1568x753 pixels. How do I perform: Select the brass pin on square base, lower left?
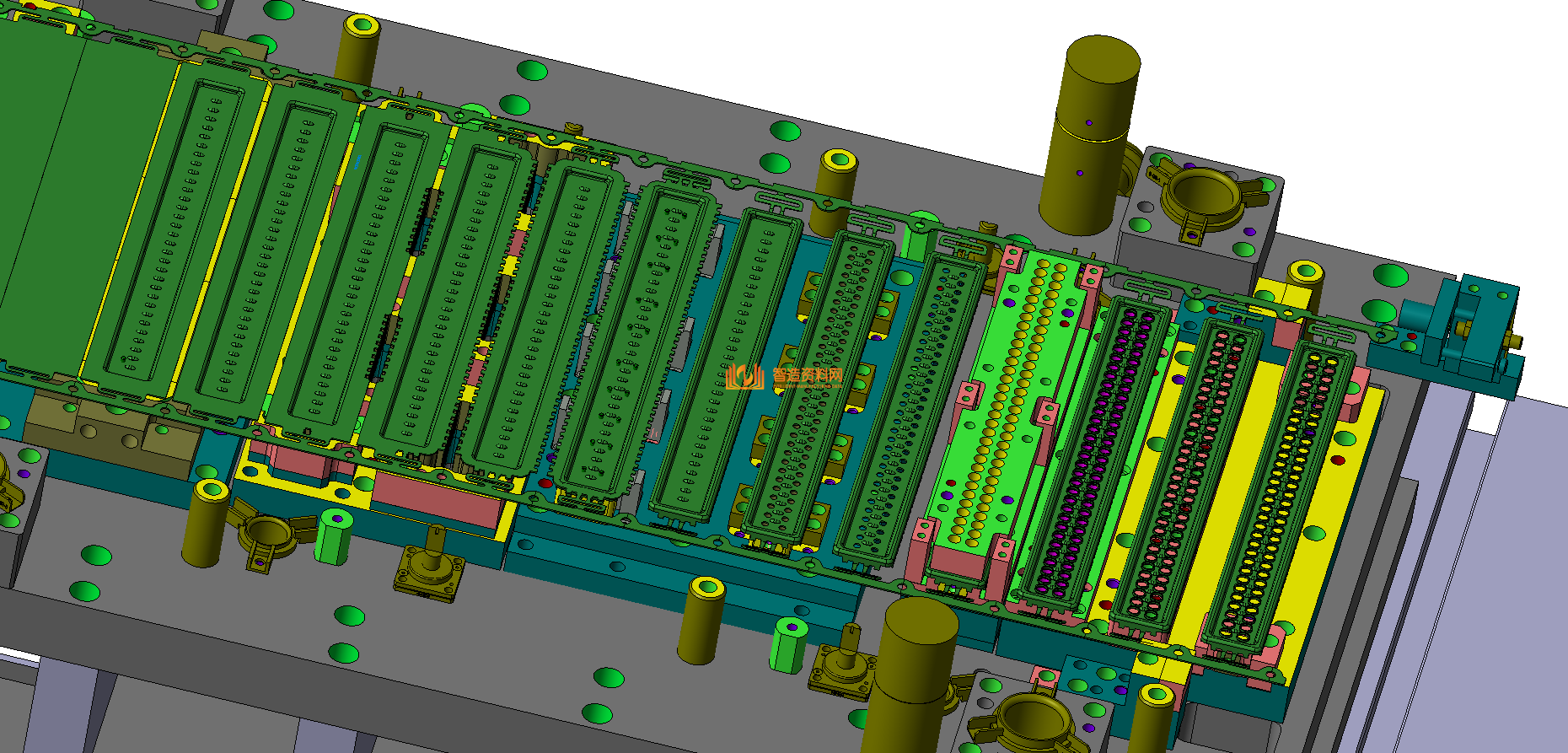click(430, 565)
